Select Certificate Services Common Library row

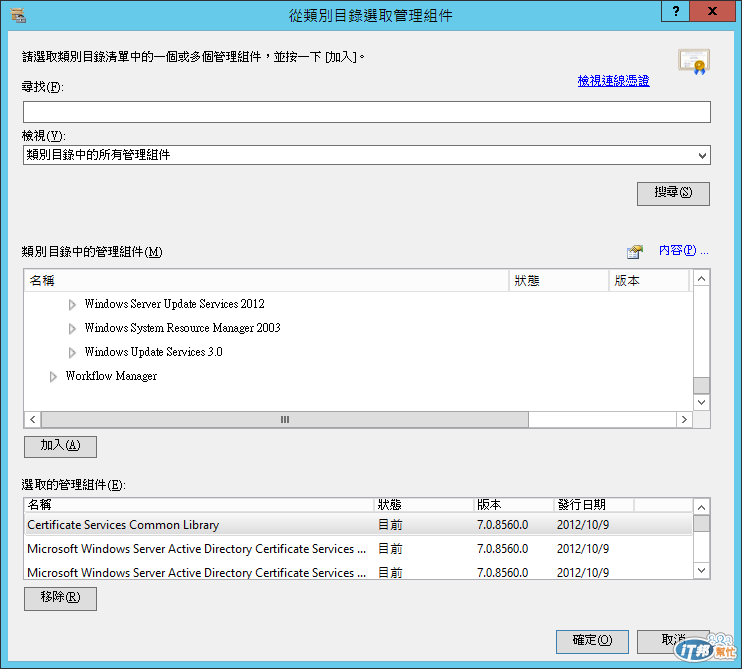(x=358, y=525)
